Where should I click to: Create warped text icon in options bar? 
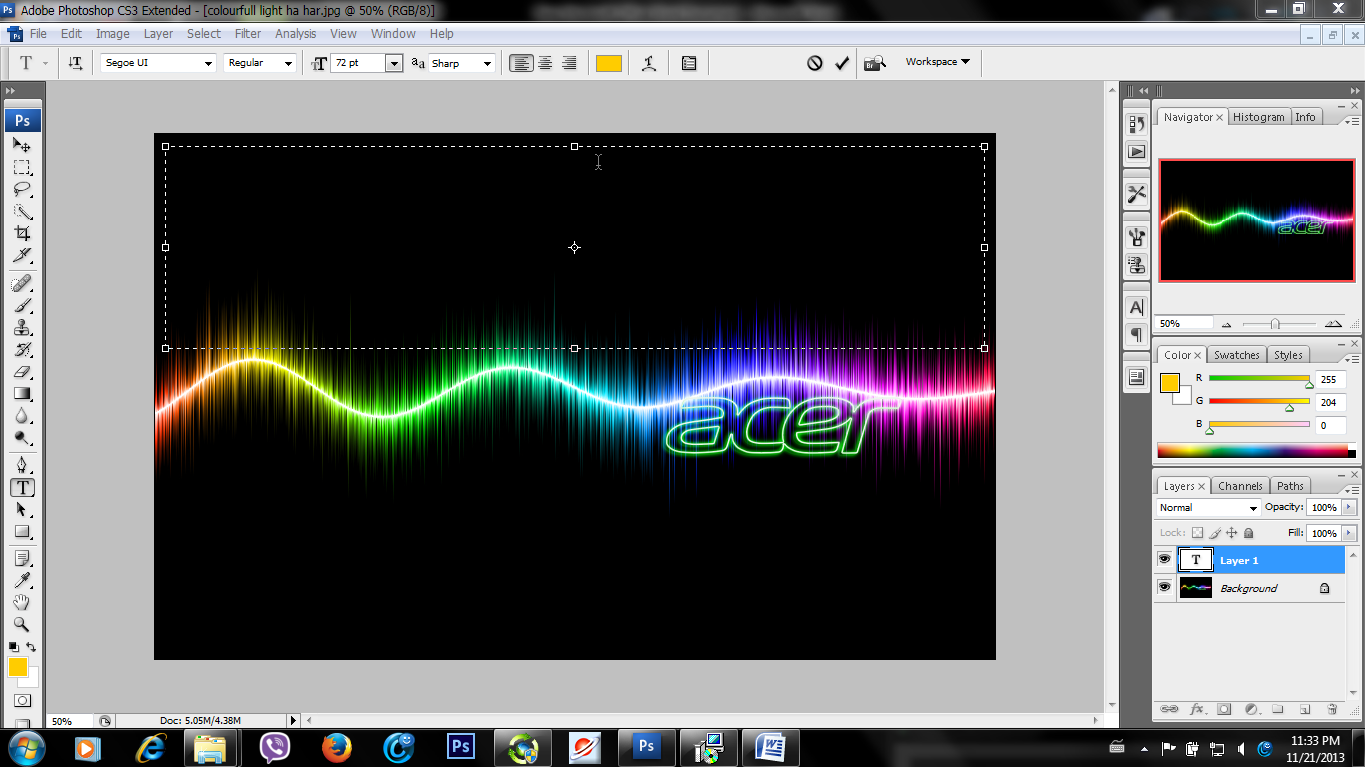[x=649, y=63]
